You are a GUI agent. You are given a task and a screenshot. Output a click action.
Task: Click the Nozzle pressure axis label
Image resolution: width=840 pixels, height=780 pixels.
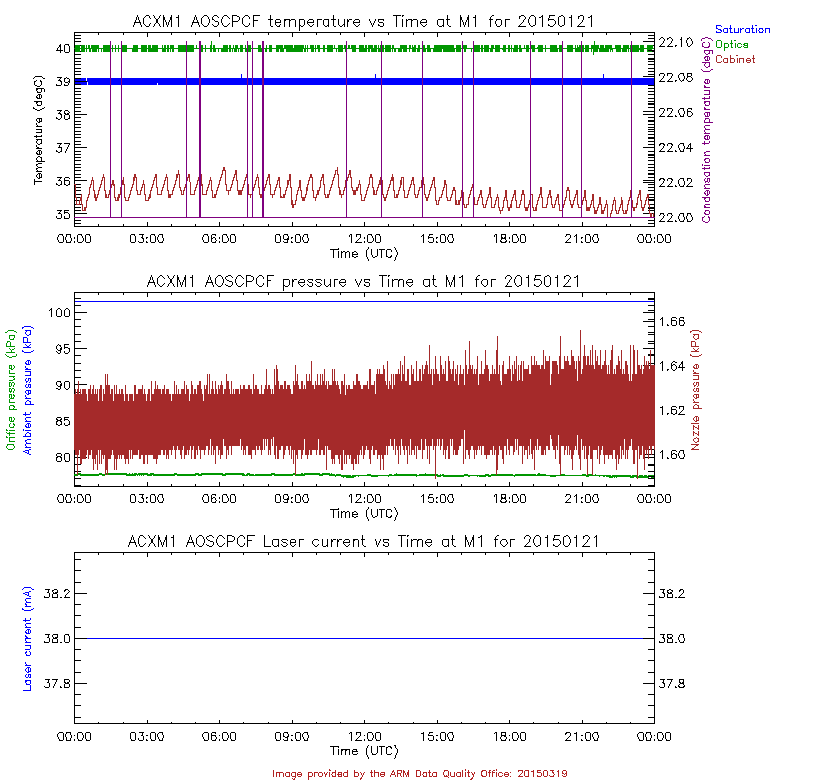point(696,387)
